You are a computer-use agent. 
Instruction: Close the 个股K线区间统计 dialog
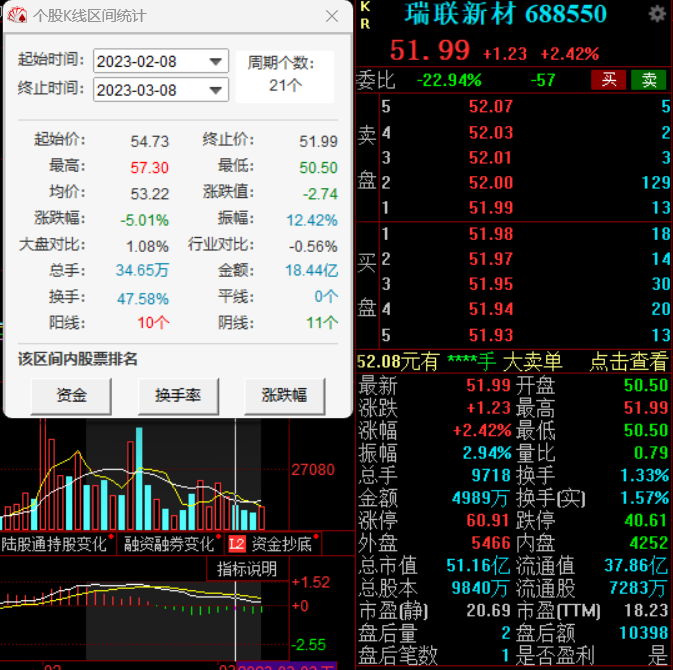click(332, 16)
